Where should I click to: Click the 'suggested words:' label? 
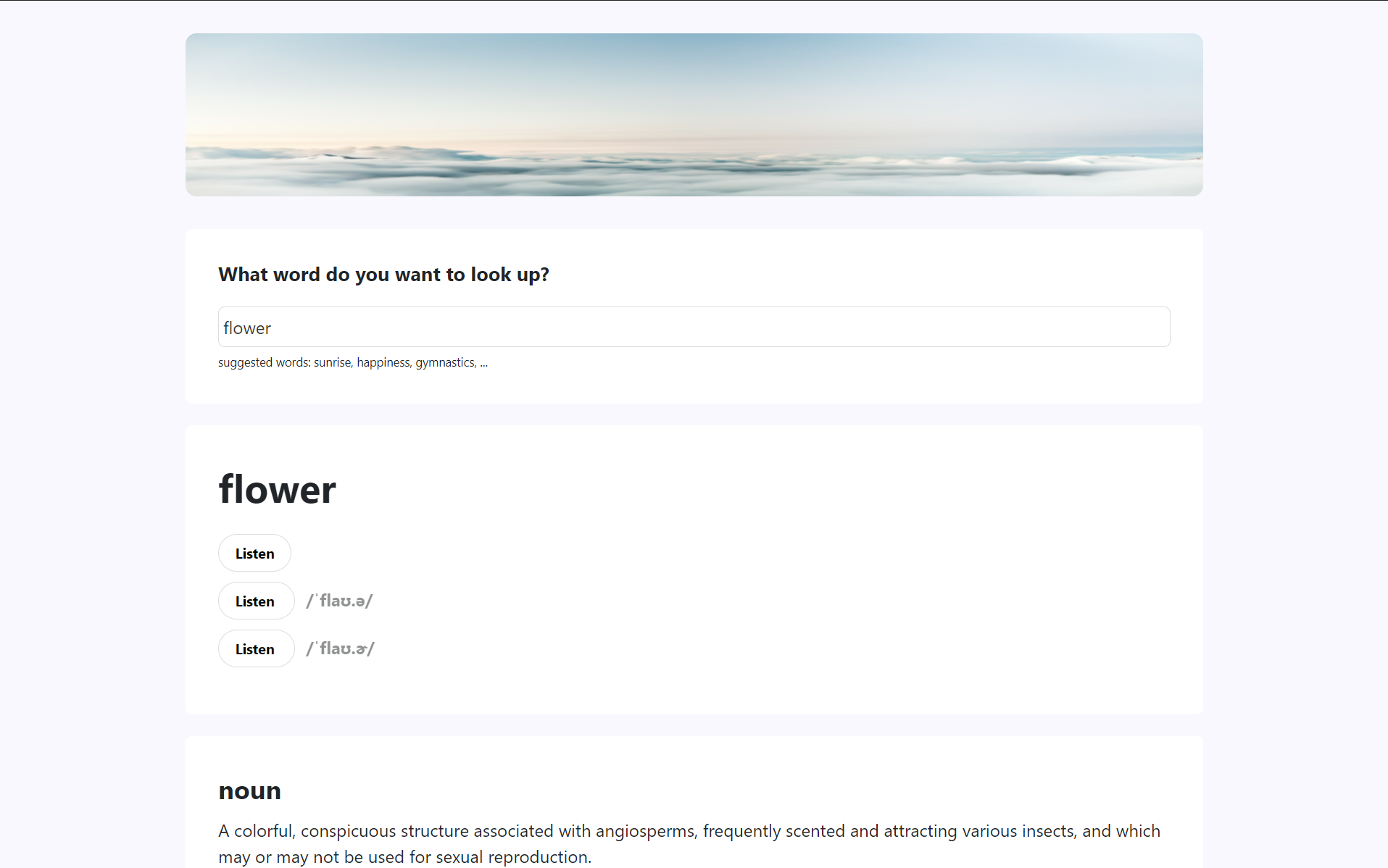point(263,362)
